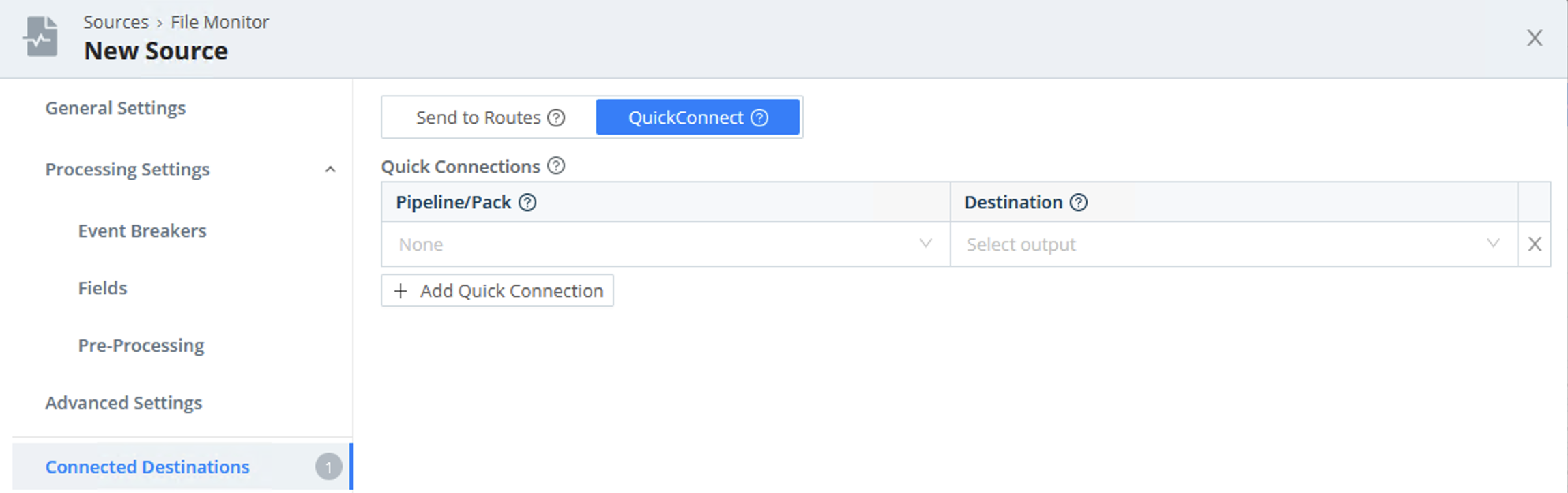Click the plus icon on Add Quick Connection
The height and width of the screenshot is (493, 1568).
(x=401, y=291)
